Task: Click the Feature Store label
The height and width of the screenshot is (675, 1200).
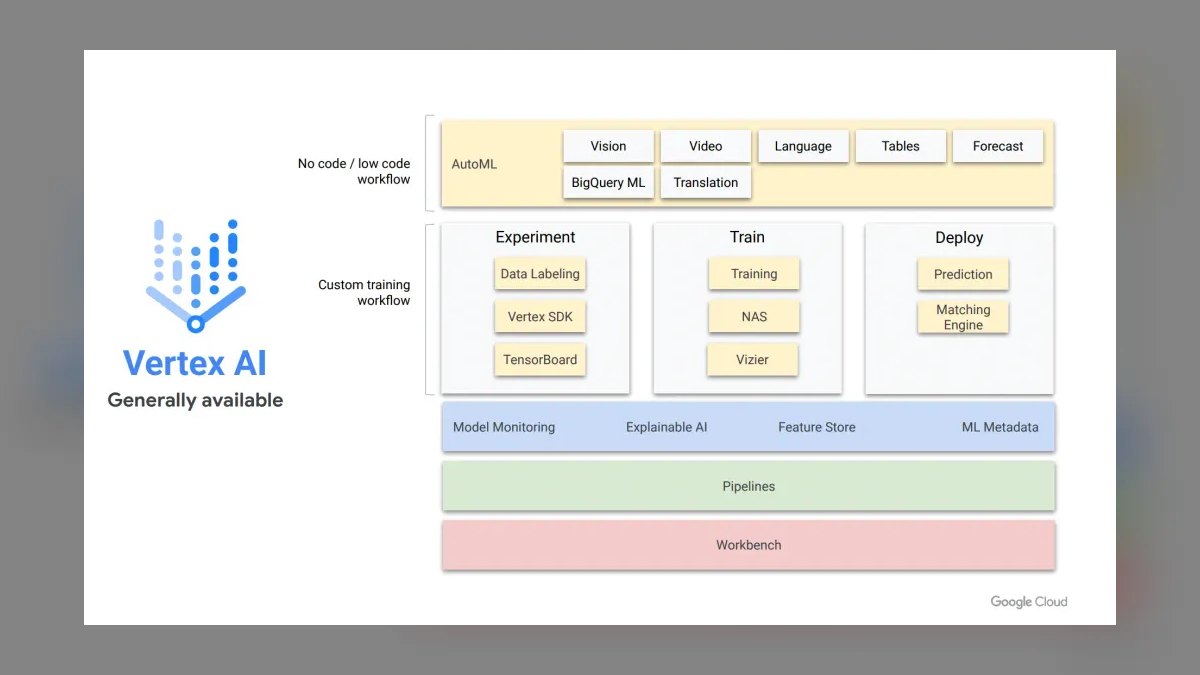Action: coord(817,427)
